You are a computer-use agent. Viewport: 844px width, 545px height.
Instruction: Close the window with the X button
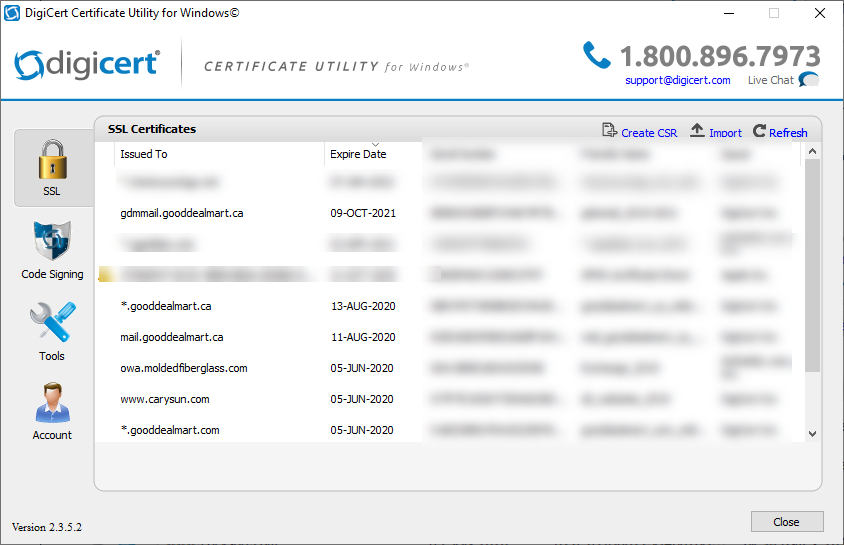[x=820, y=13]
